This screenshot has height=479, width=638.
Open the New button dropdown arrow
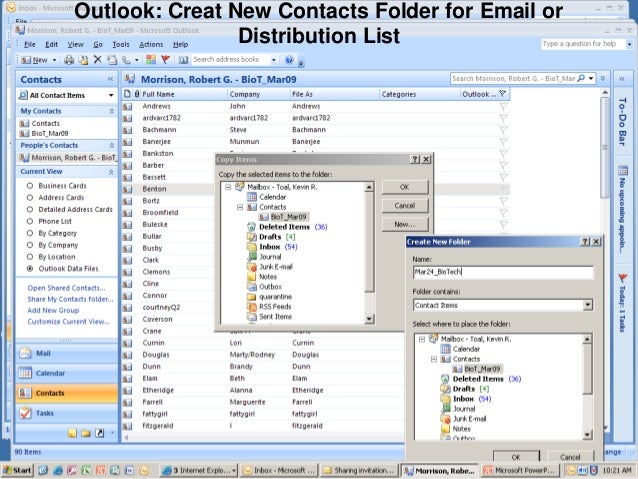(54, 60)
